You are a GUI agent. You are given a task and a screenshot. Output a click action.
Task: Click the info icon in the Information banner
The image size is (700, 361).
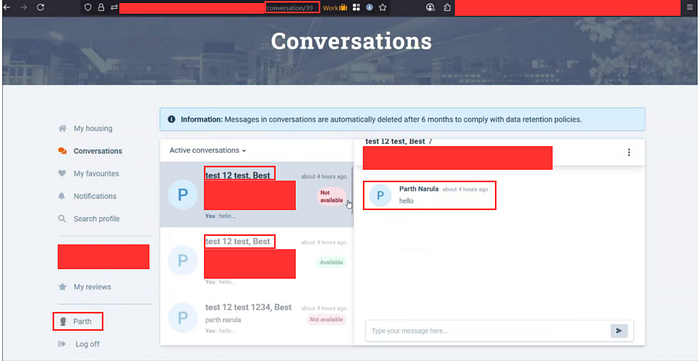[x=171, y=120]
